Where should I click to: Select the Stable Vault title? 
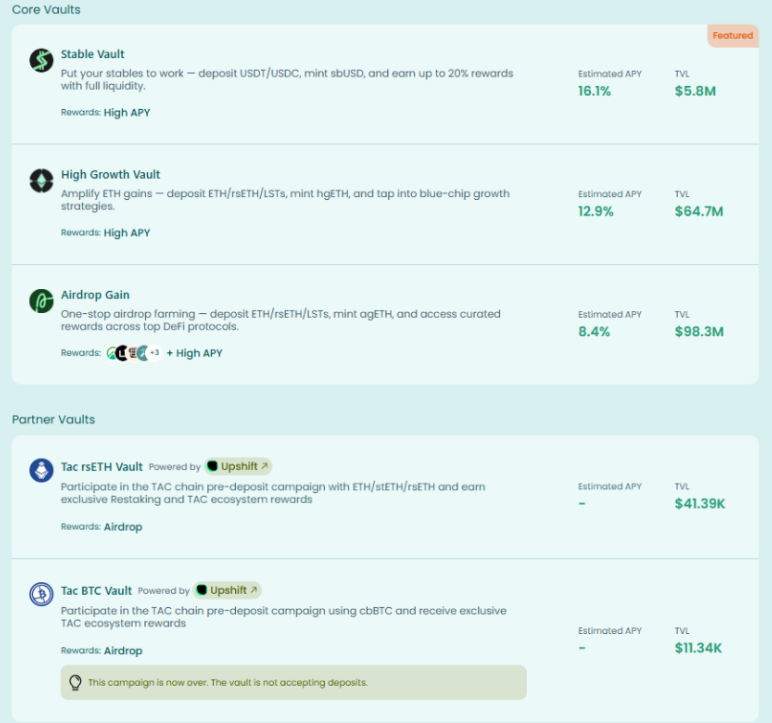pos(93,54)
